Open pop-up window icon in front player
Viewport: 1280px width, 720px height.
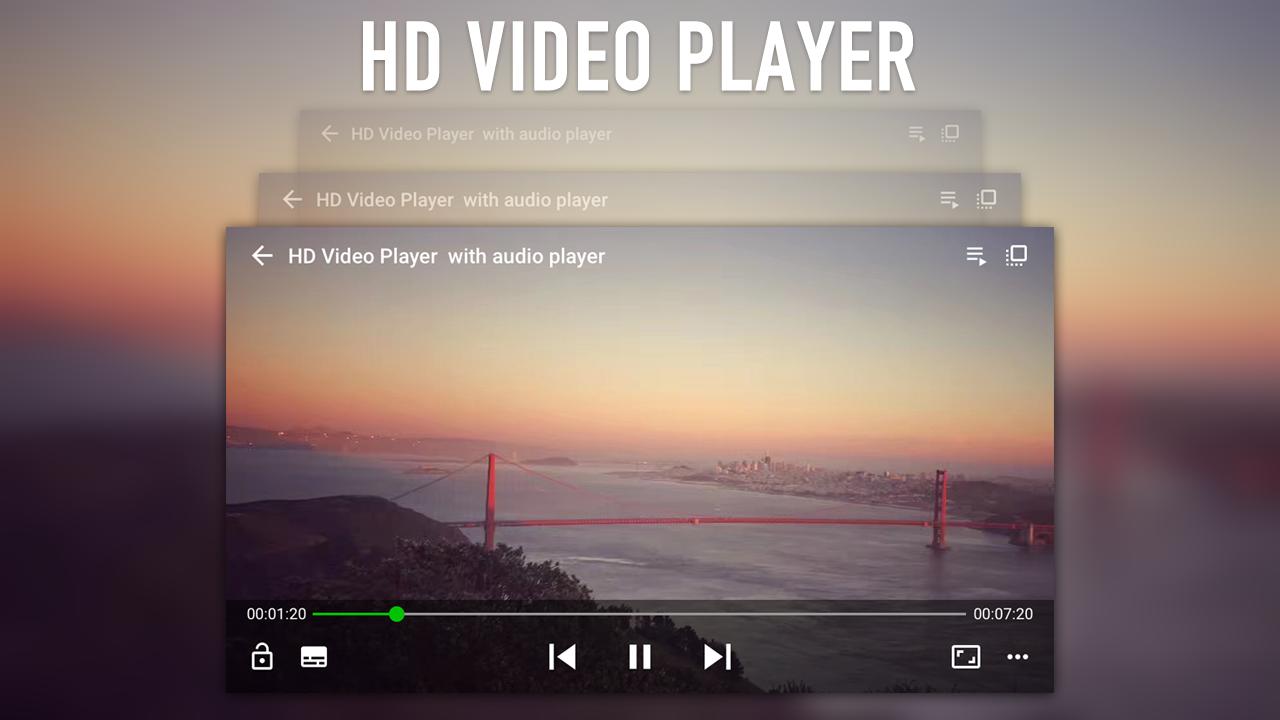(1016, 256)
